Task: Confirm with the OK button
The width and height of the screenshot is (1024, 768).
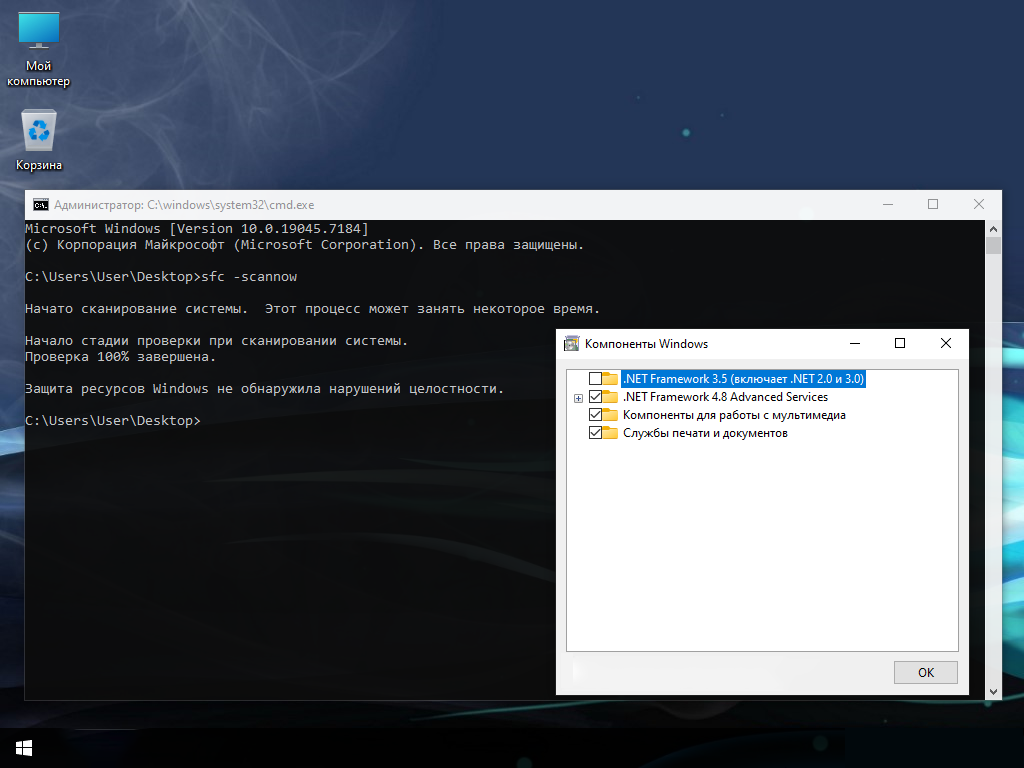Action: tap(925, 673)
